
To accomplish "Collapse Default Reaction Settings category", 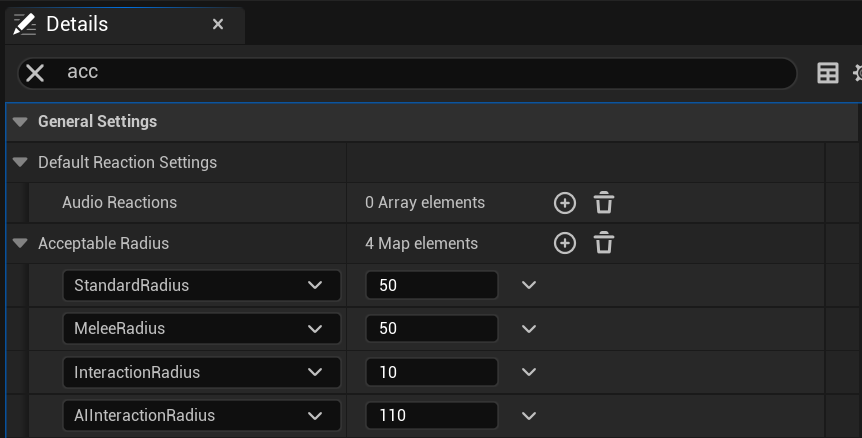I will point(20,162).
